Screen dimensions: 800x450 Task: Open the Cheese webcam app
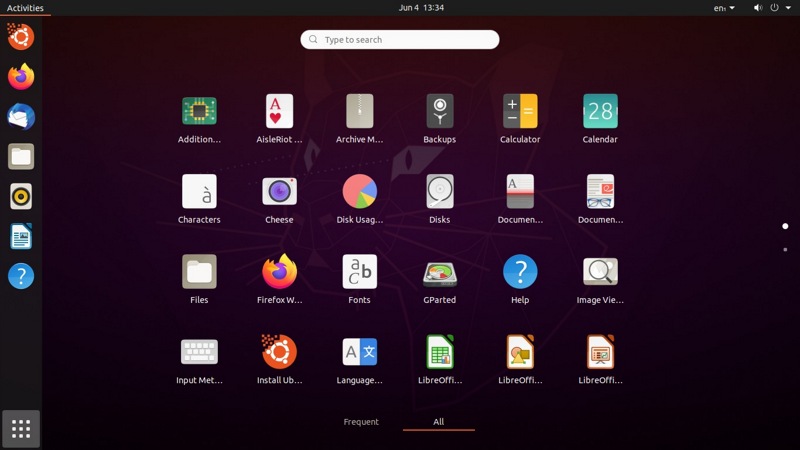point(279,191)
